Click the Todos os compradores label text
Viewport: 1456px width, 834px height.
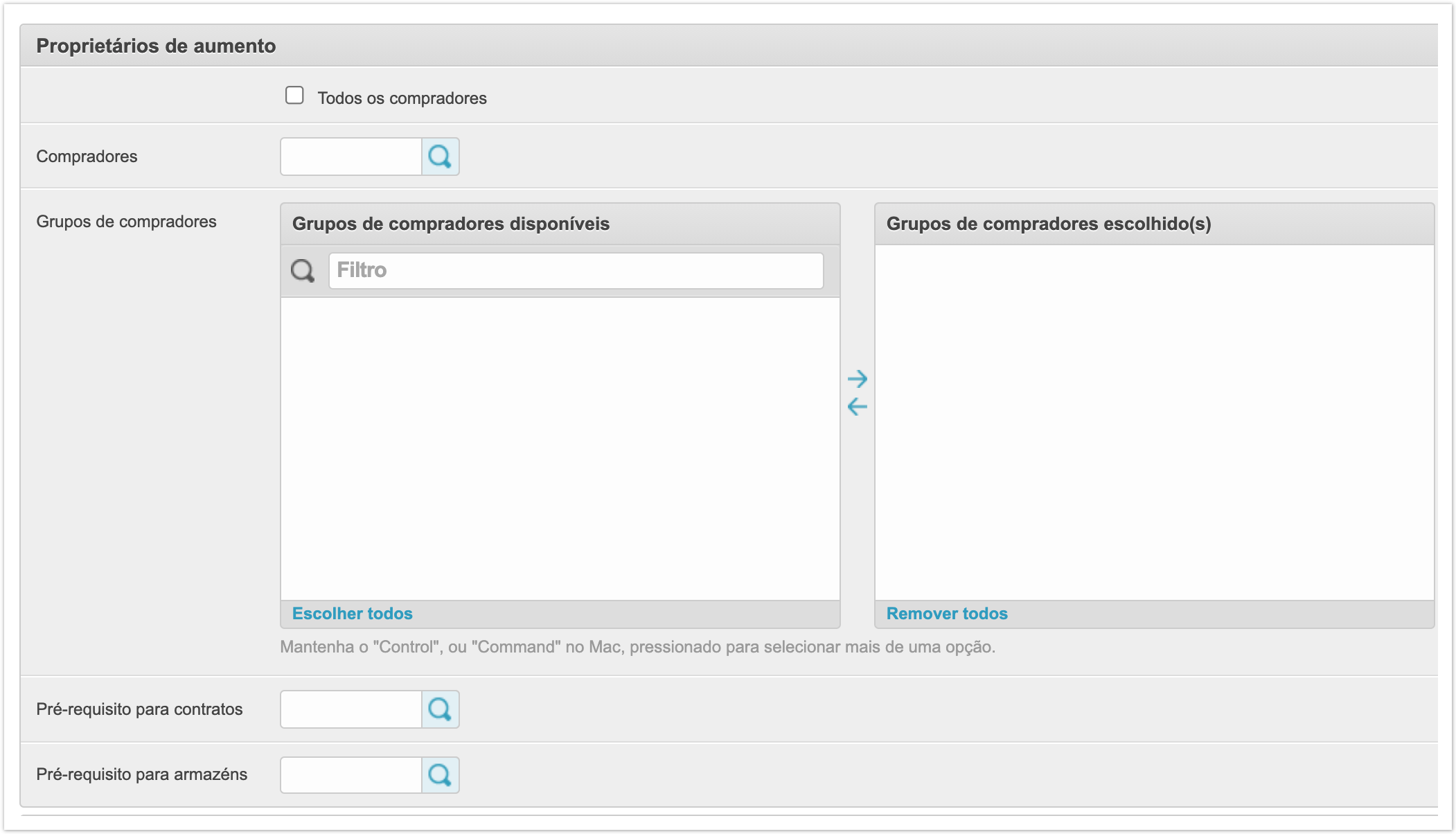point(402,98)
